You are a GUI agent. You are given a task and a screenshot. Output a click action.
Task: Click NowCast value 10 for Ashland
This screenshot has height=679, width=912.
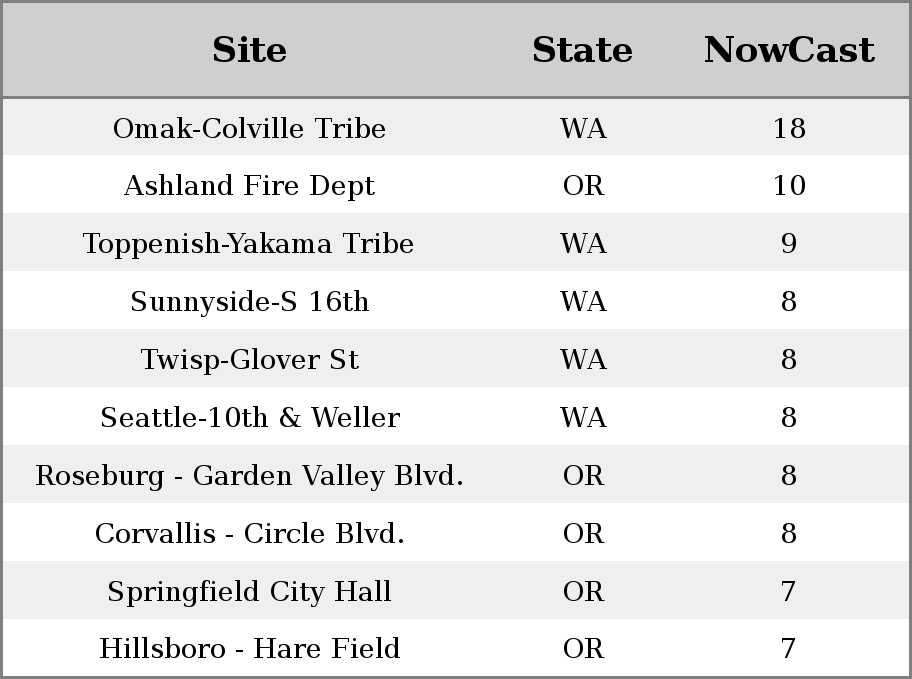[x=789, y=186]
